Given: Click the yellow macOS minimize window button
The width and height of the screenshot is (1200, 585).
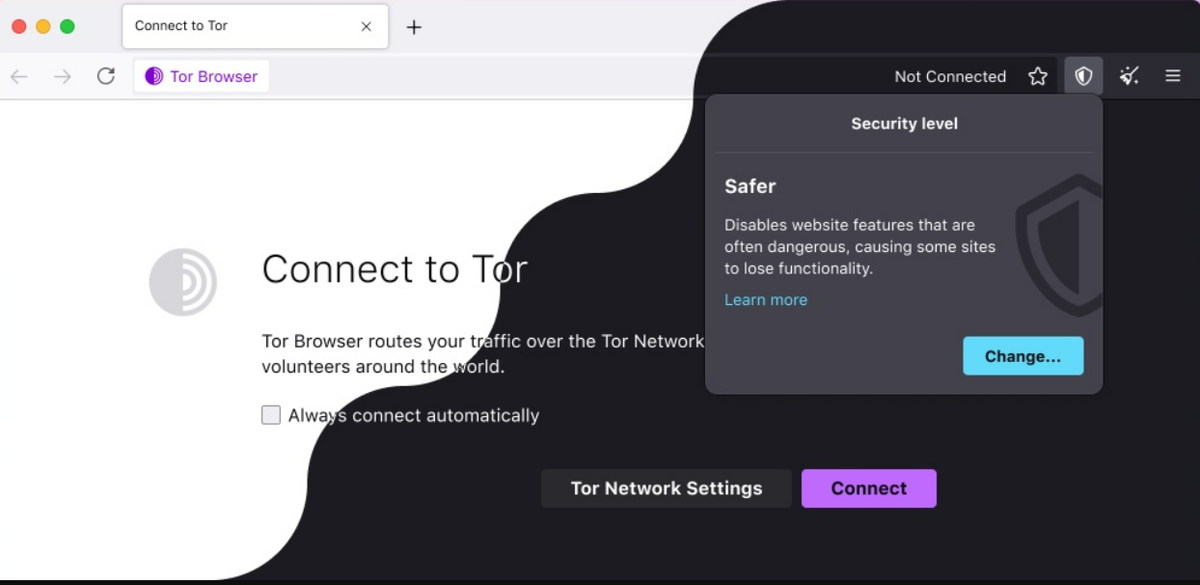Looking at the screenshot, I should pos(43,27).
